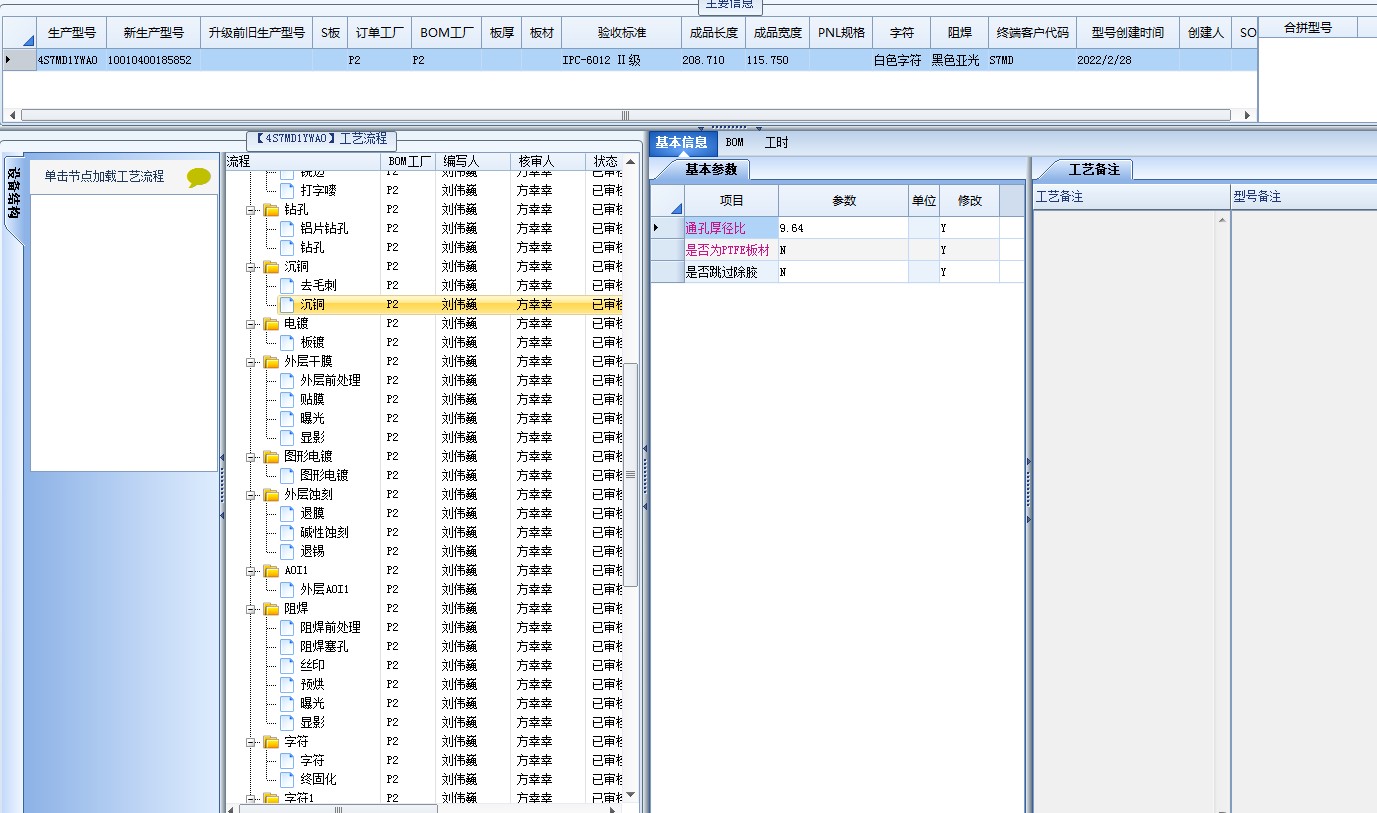The image size is (1377, 813).
Task: Click the folder icon of 图形电镀 group
Action: 271,457
